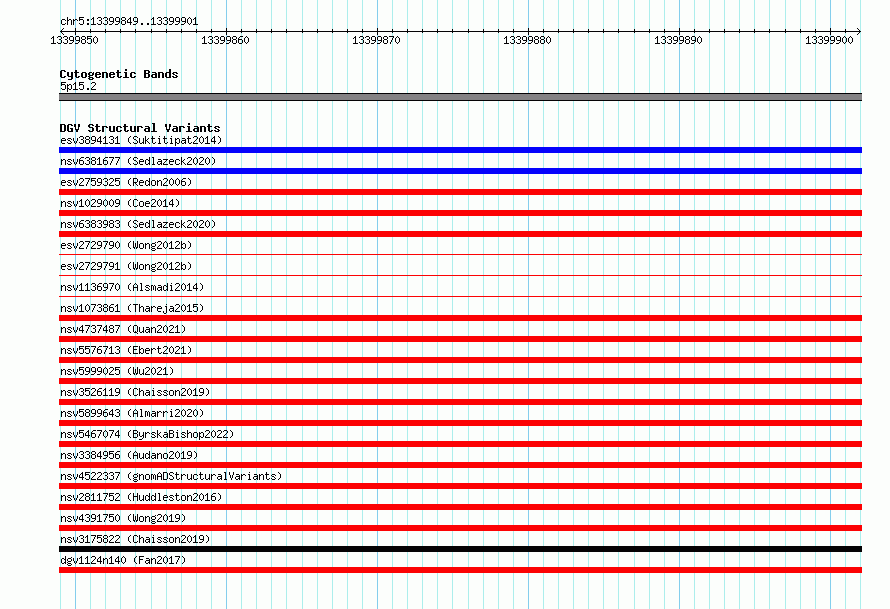
Task: Click ruler position 13399890
Action: tap(678, 40)
